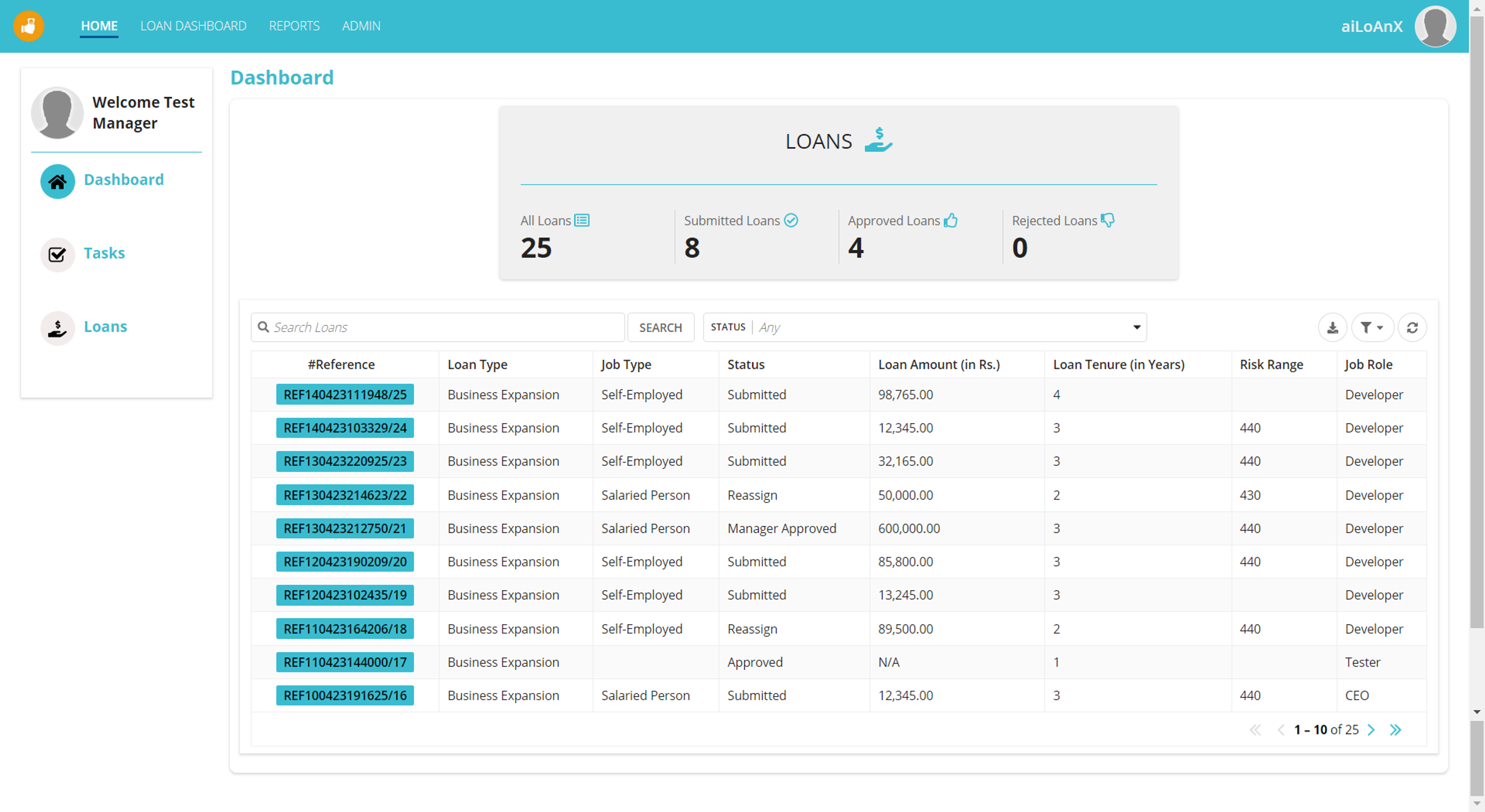
Task: Click the Job Role column header
Action: 1369,365
